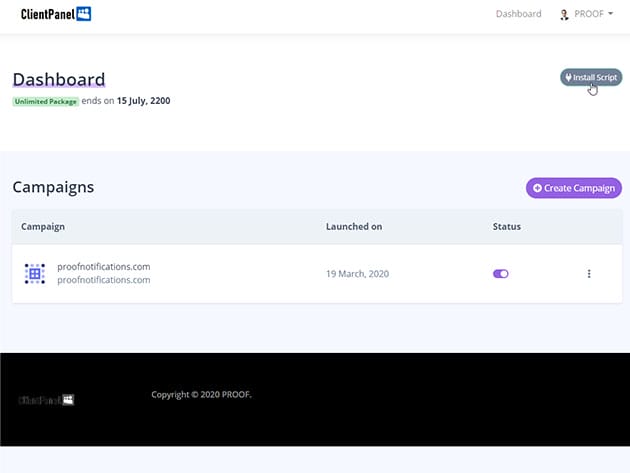Click the Launched on column header

pyautogui.click(x=354, y=227)
